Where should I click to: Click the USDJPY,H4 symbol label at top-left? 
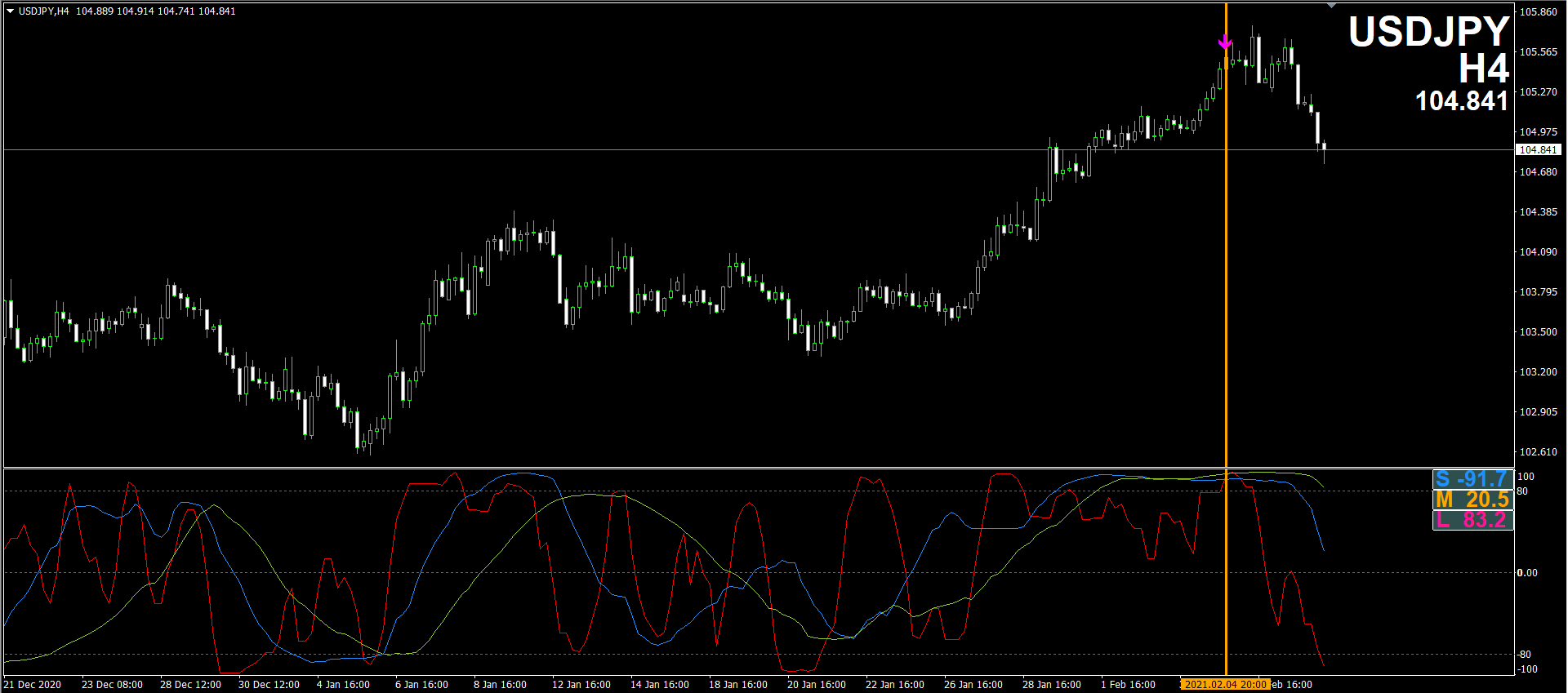(x=44, y=11)
